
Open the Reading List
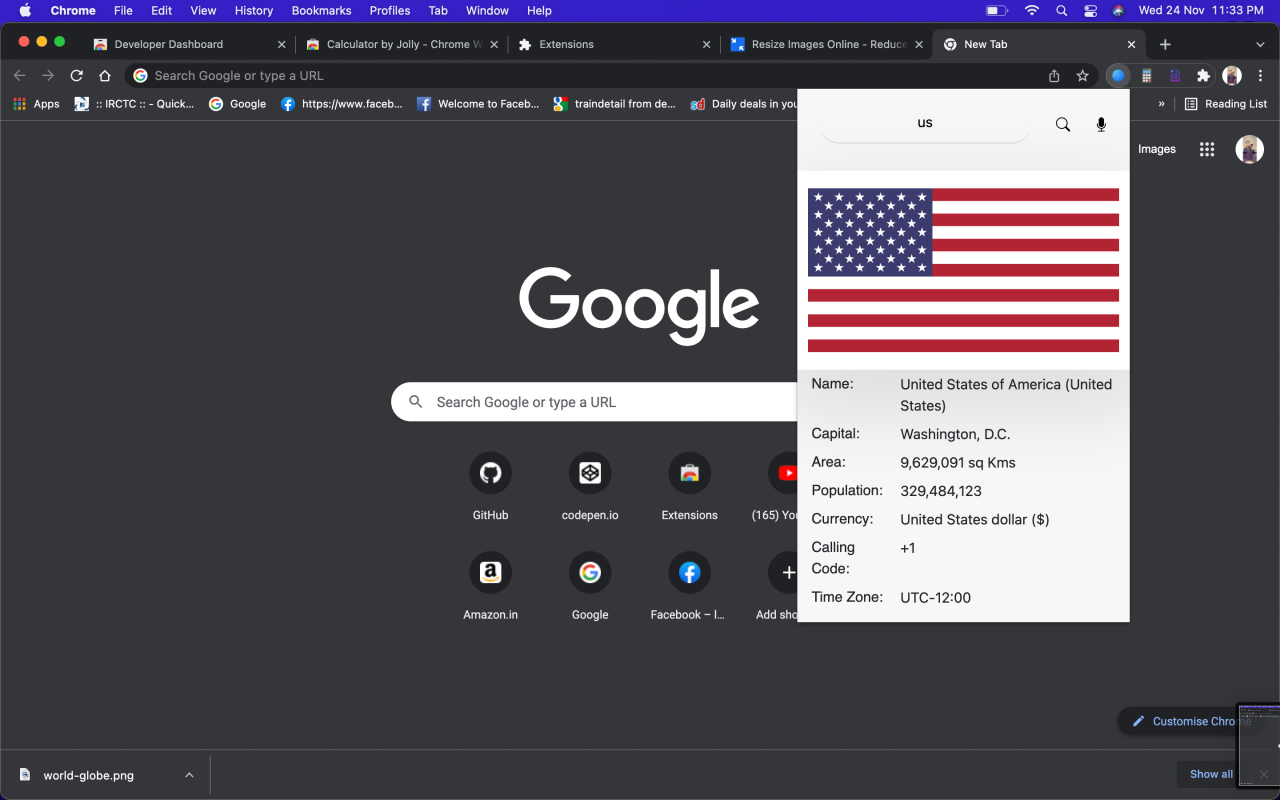pyautogui.click(x=1225, y=104)
